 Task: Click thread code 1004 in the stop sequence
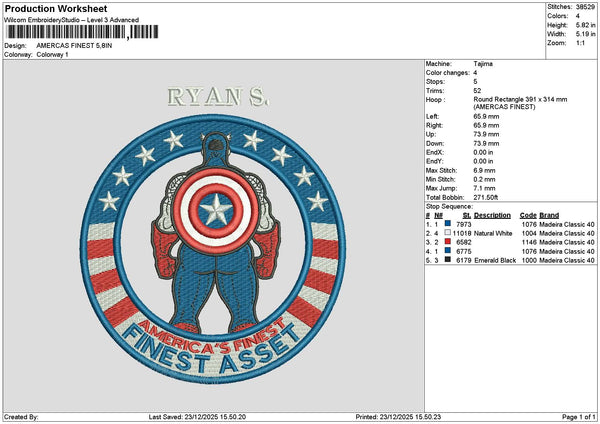click(x=529, y=233)
